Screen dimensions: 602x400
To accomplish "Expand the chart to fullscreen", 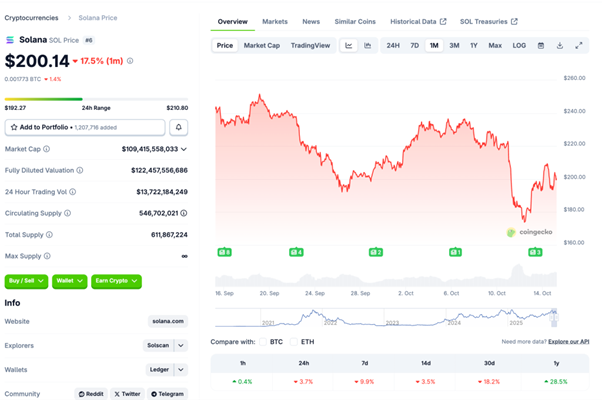I will point(578,45).
